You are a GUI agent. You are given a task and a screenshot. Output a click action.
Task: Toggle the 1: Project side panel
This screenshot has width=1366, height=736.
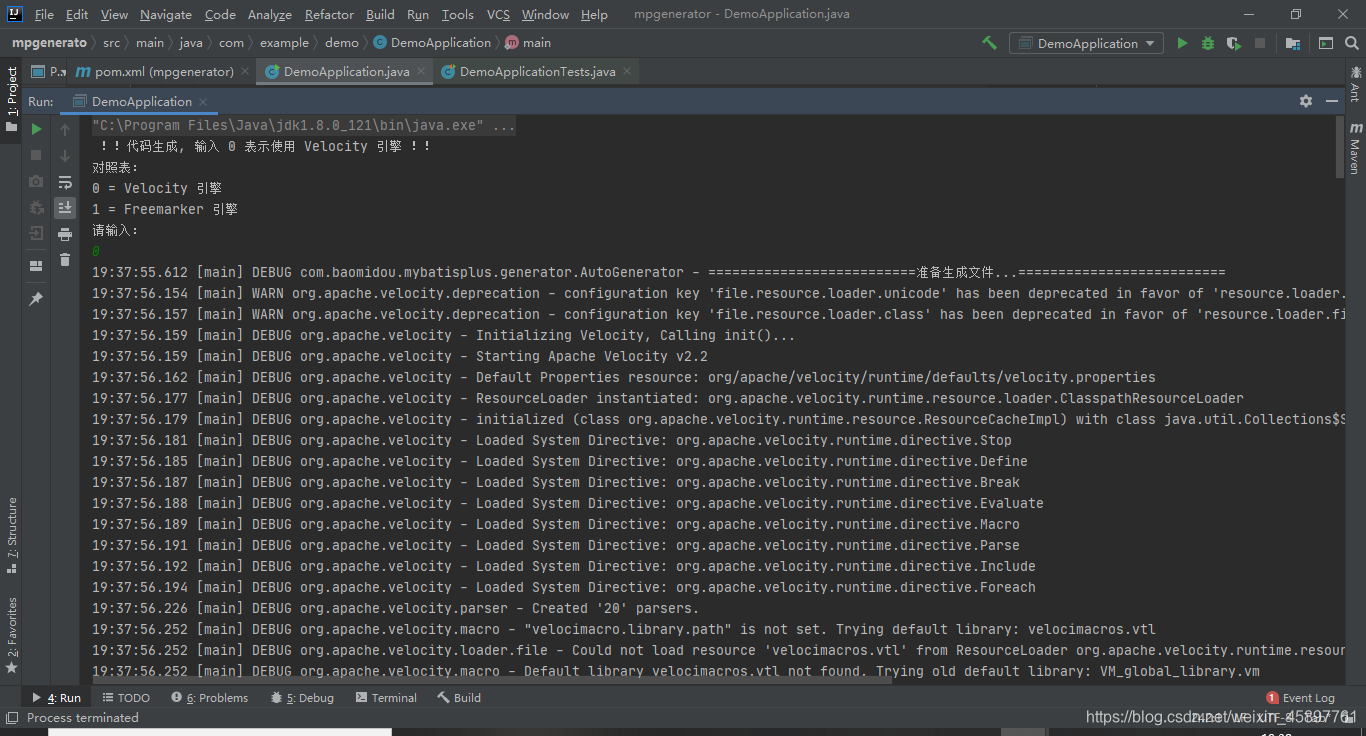(x=12, y=100)
